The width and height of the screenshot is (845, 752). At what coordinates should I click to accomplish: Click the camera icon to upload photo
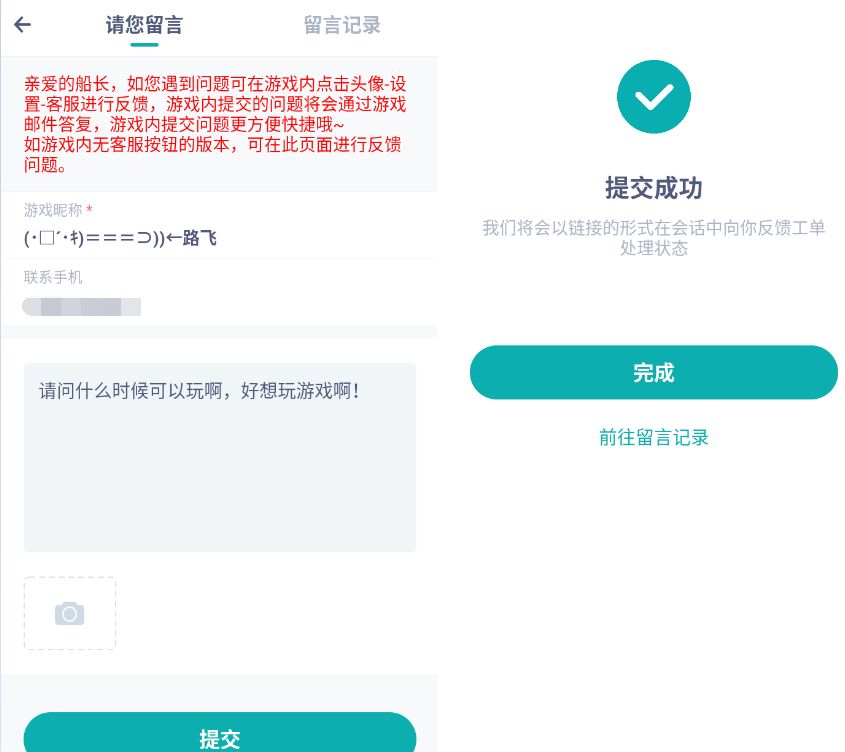click(x=69, y=613)
